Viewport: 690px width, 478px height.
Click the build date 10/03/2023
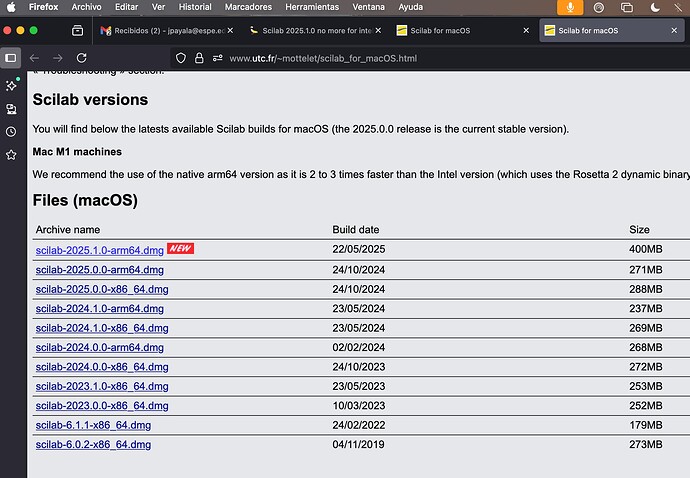point(359,405)
